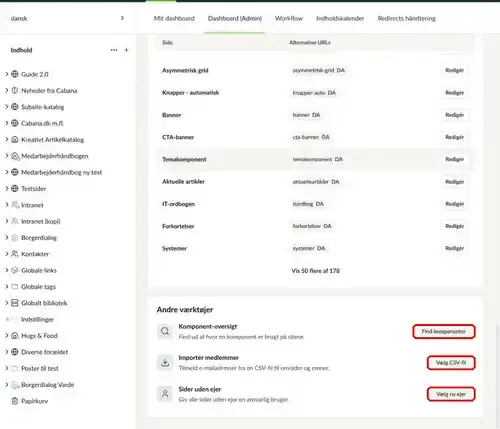Viewport: 500px width, 429px height.
Task: Click the Alternative URLs column header
Action: tap(310, 42)
